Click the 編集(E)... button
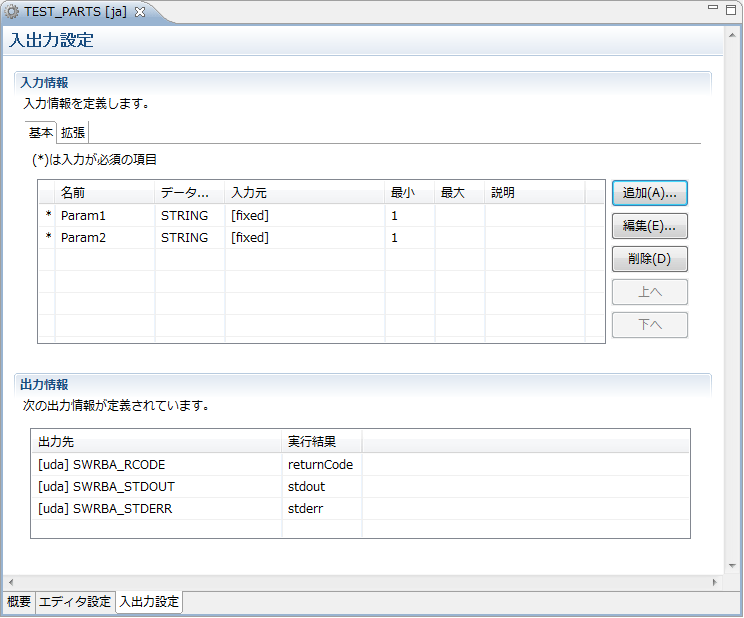744x618 pixels. [650, 226]
